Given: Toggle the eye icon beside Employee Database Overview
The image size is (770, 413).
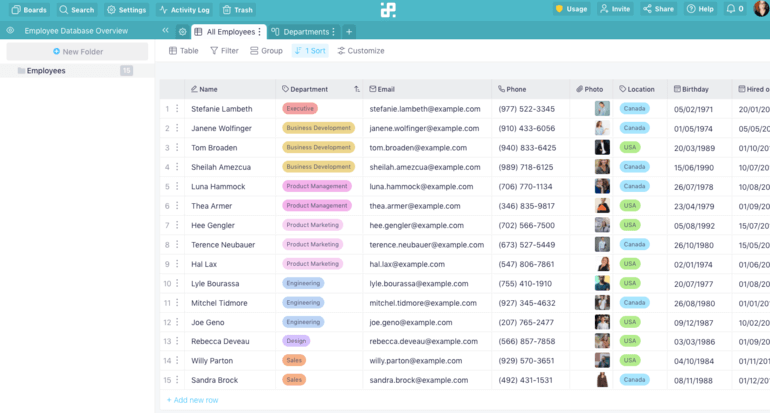Looking at the screenshot, I should click(10, 30).
